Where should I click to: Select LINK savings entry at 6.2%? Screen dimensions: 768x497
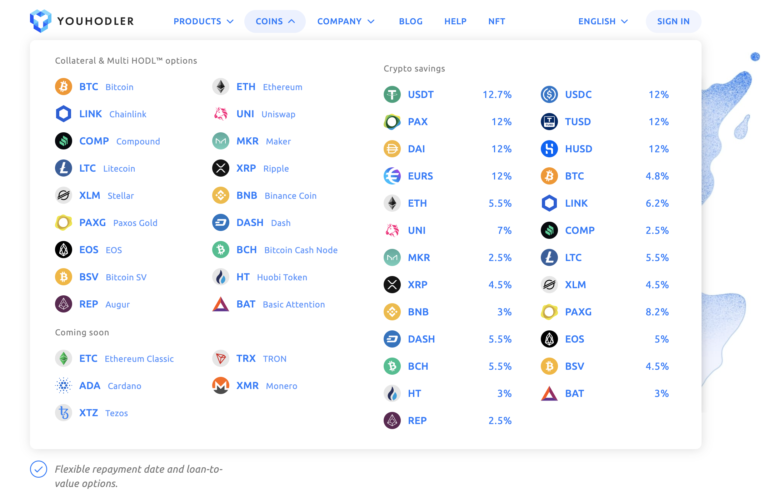(605, 203)
